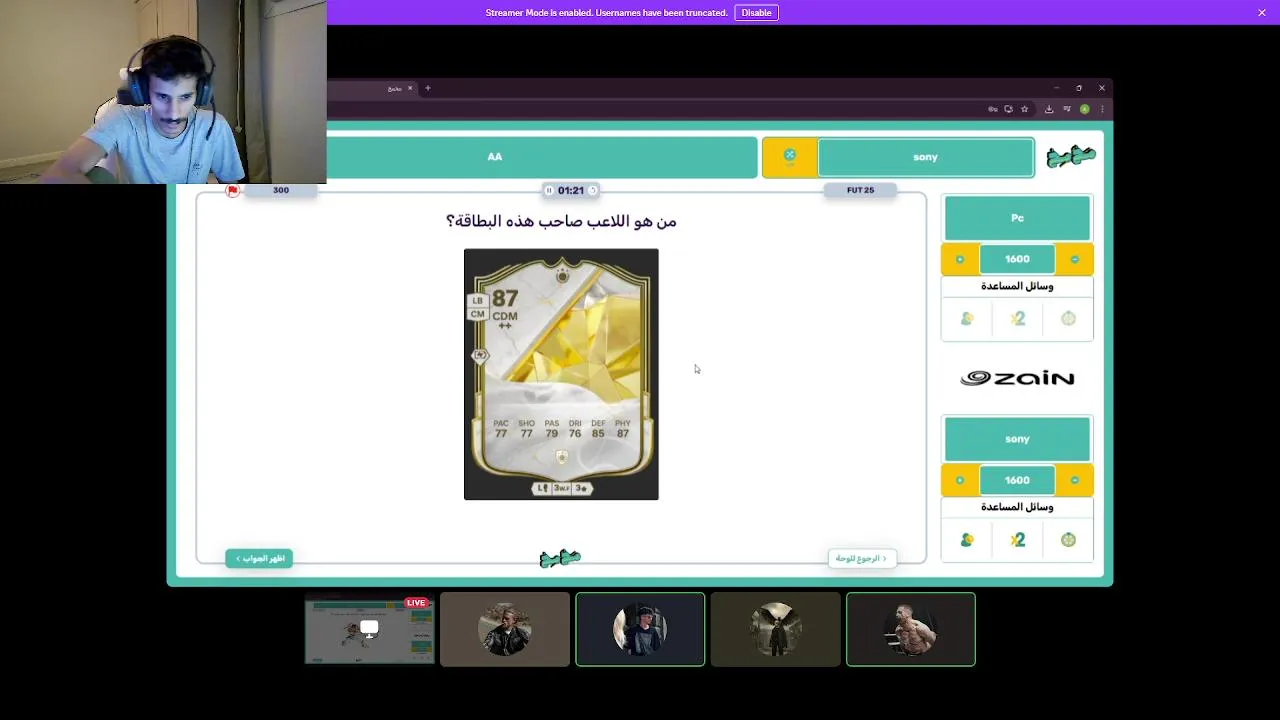Viewport: 1280px width, 720px height.
Task: Pause the 01:21 countdown timer
Action: click(x=548, y=190)
